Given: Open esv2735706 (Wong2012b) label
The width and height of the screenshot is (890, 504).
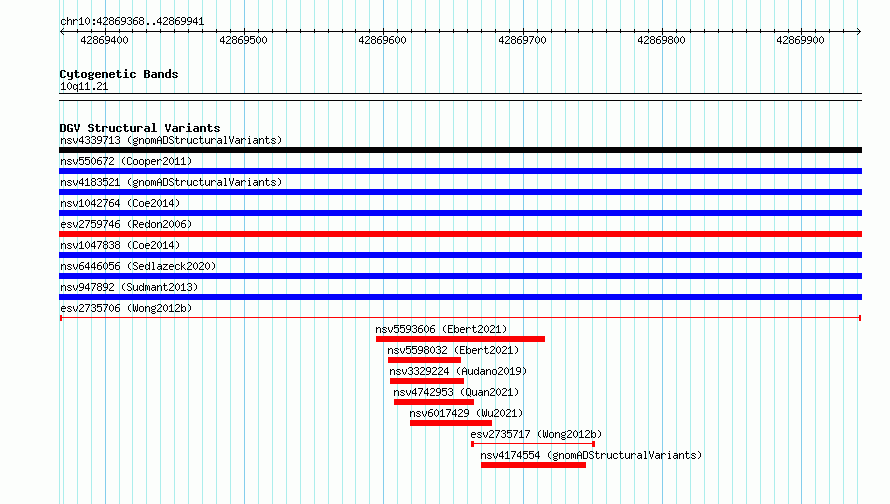Looking at the screenshot, I should [126, 308].
